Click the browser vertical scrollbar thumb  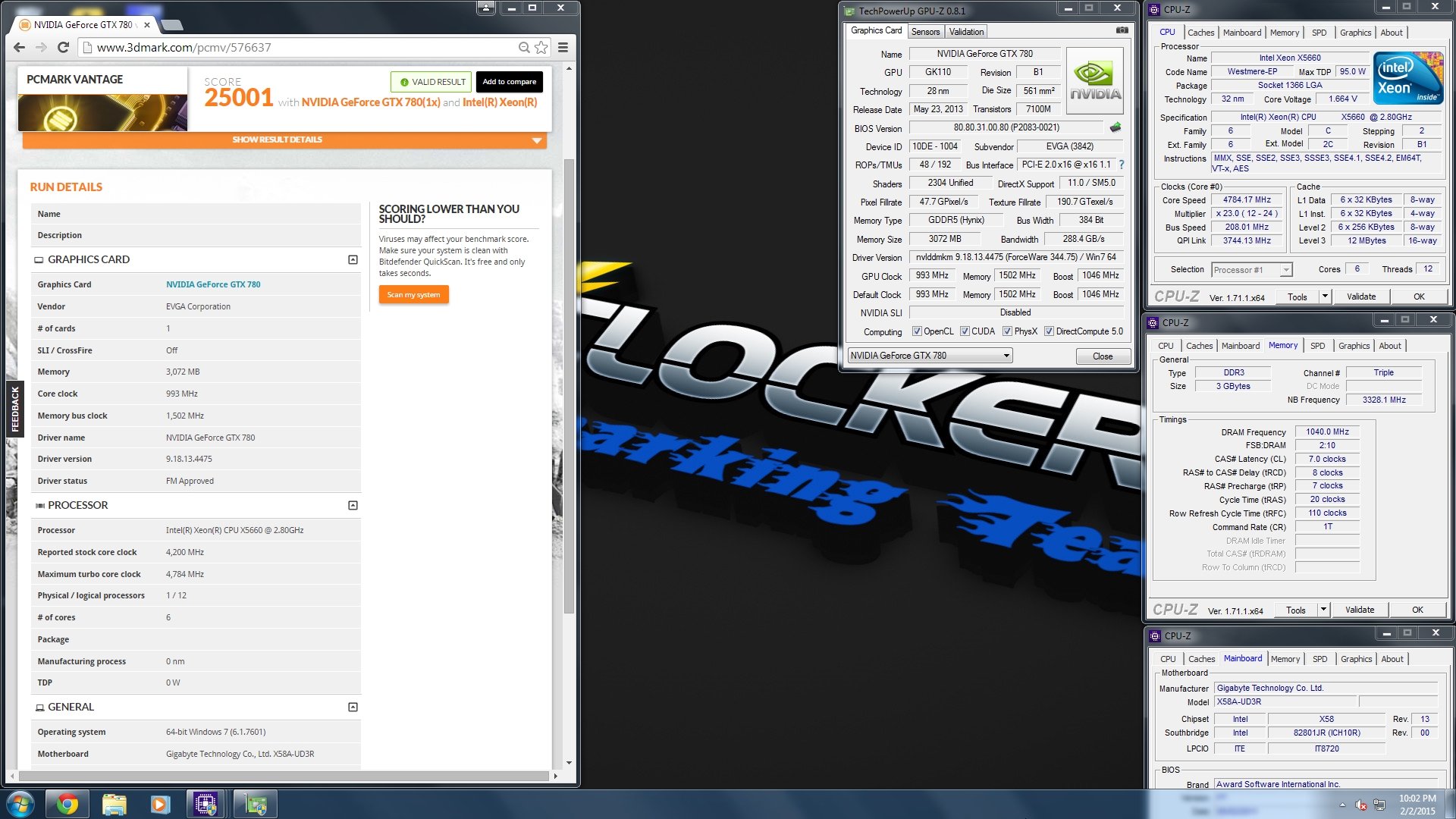[x=569, y=387]
